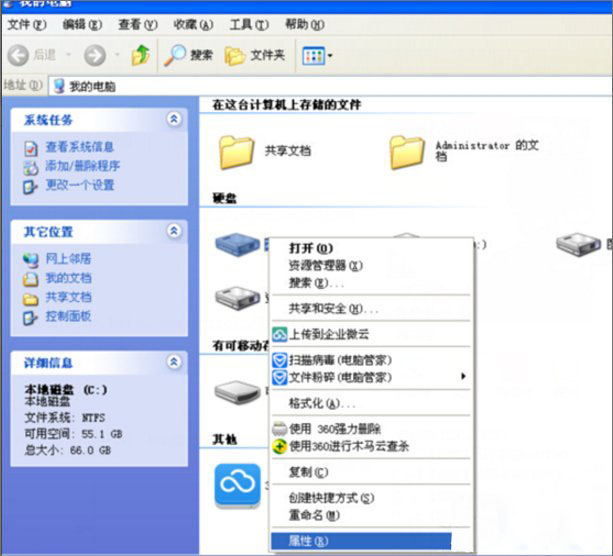Choose 扫描病毒(电脑管家) in context menu
This screenshot has height=556, width=613.
371,360
